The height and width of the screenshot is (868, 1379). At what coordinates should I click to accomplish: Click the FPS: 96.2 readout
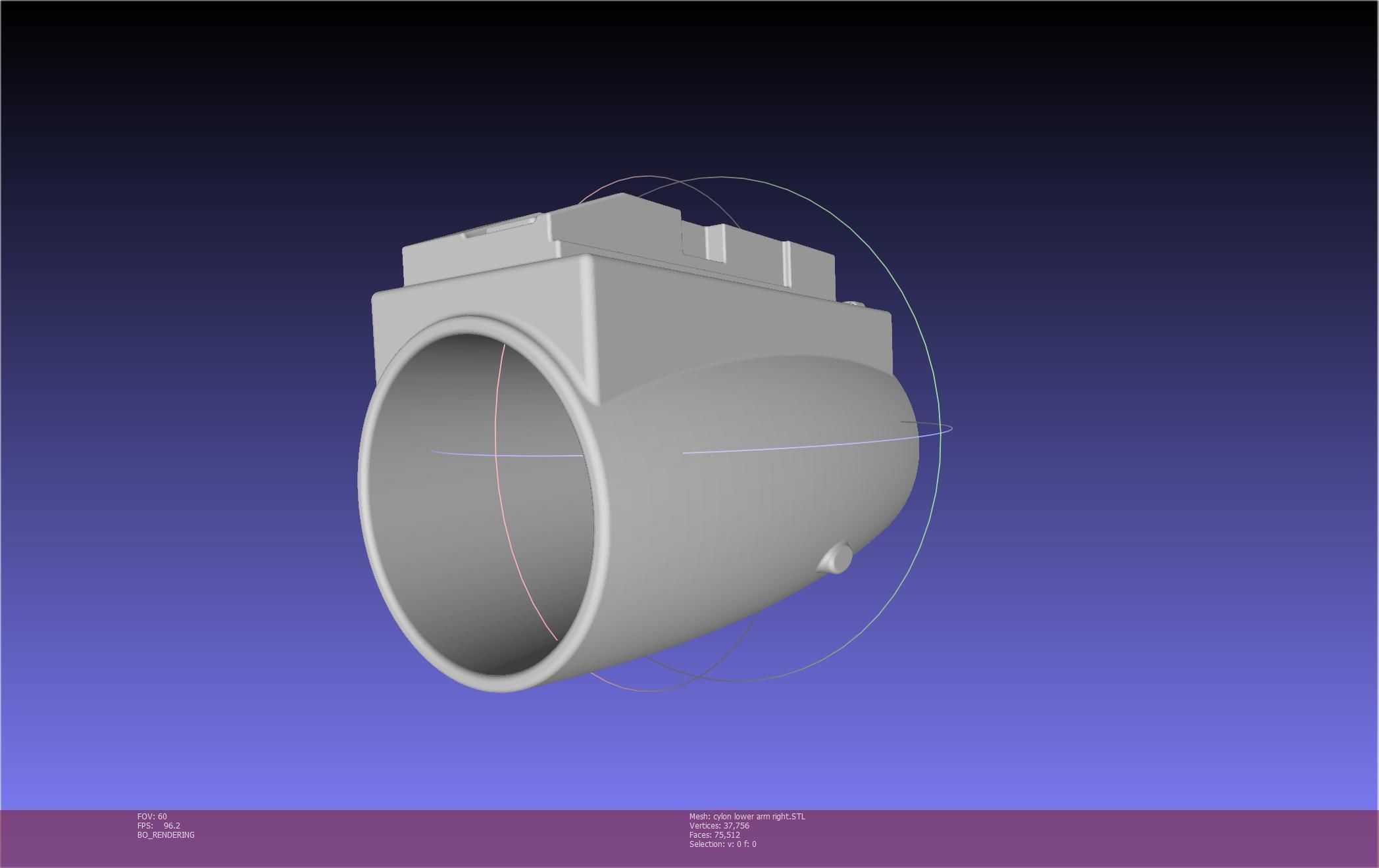click(159, 826)
